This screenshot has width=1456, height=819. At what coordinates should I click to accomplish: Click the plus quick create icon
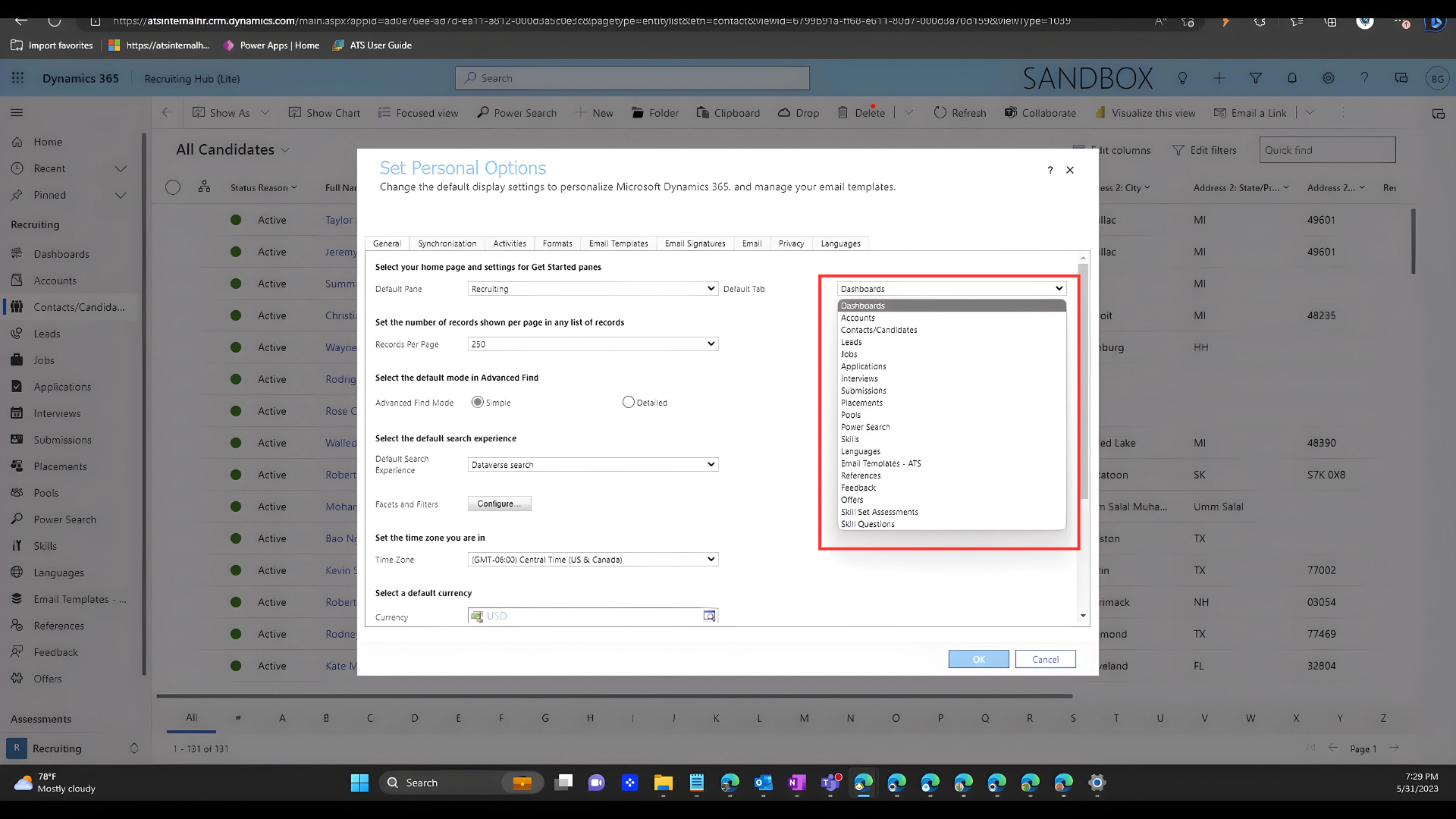point(1219,78)
